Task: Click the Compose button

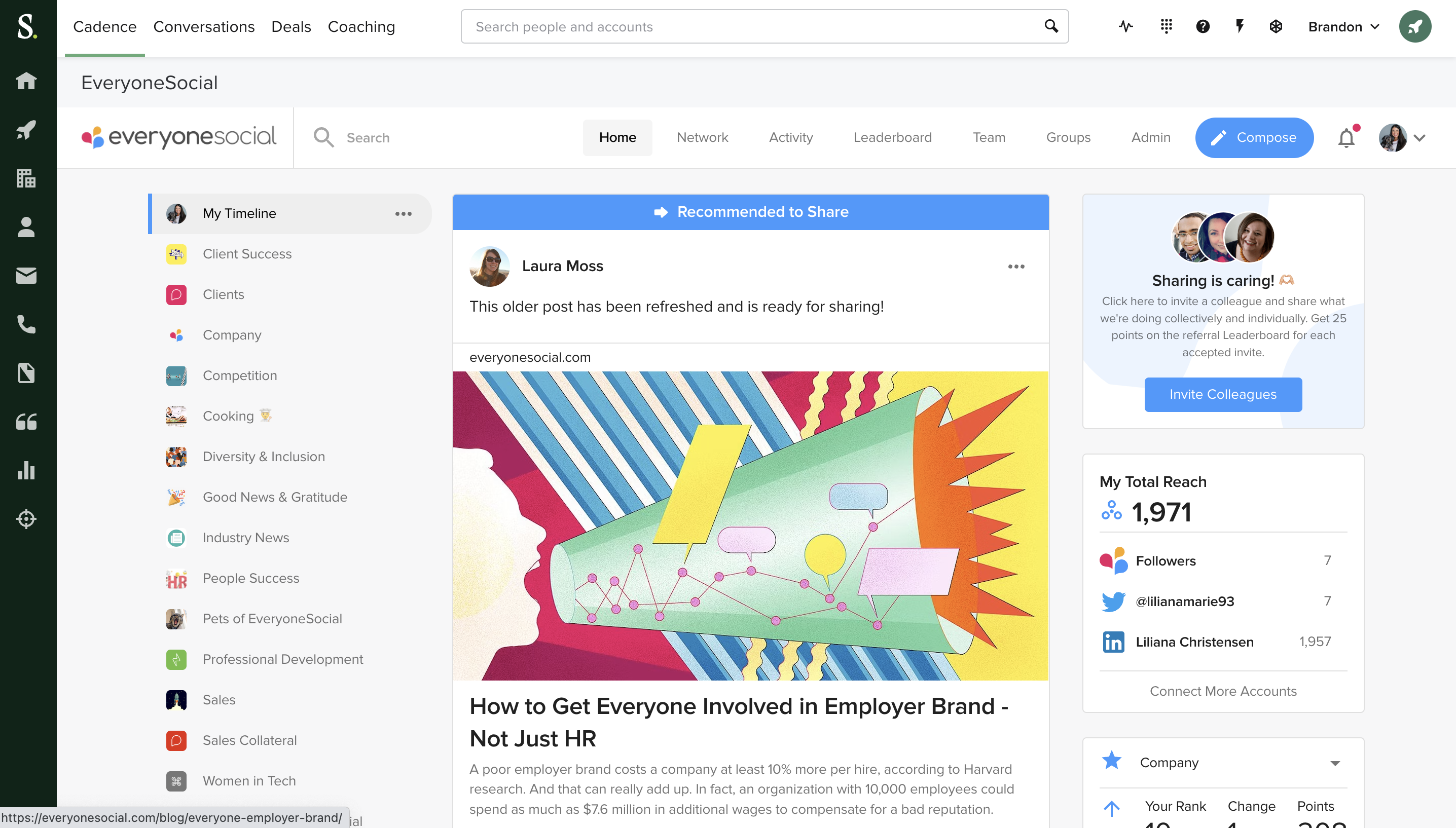Action: coord(1254,138)
